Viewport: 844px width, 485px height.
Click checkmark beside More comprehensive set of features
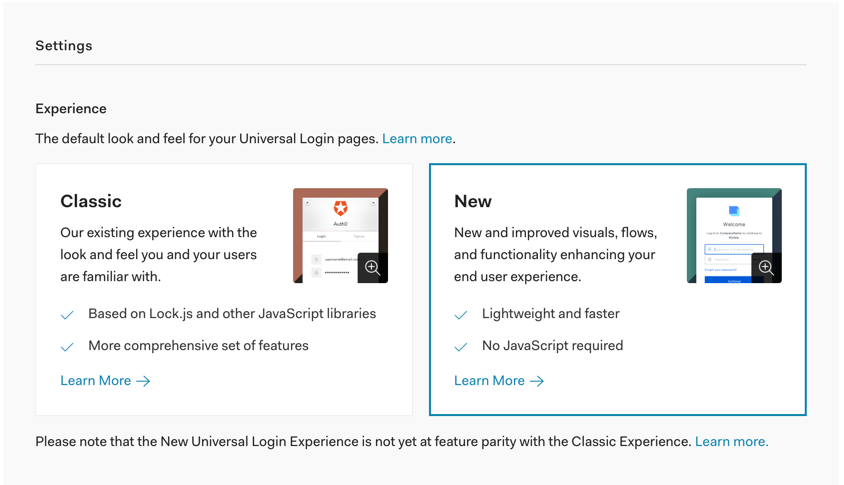click(67, 347)
